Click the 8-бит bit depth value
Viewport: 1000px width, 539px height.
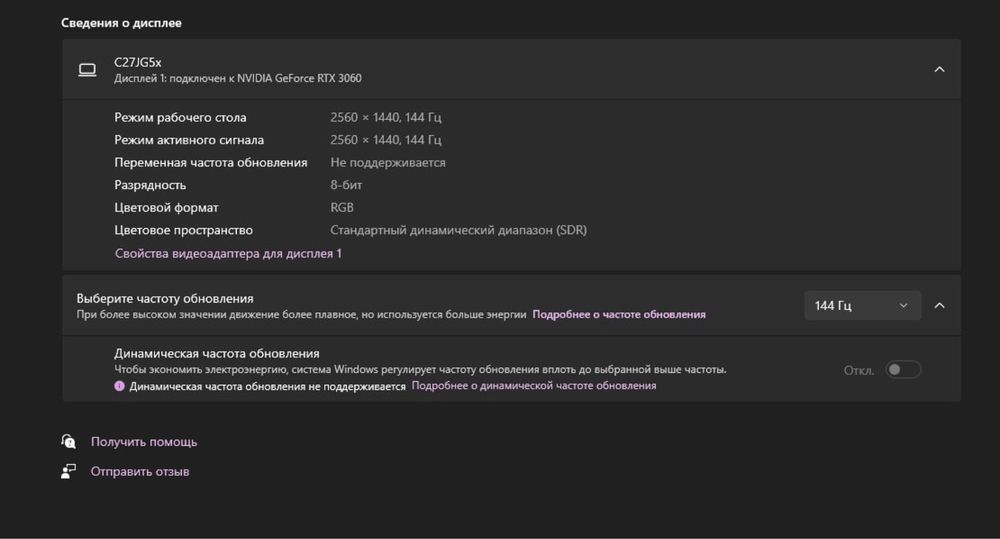click(x=346, y=185)
